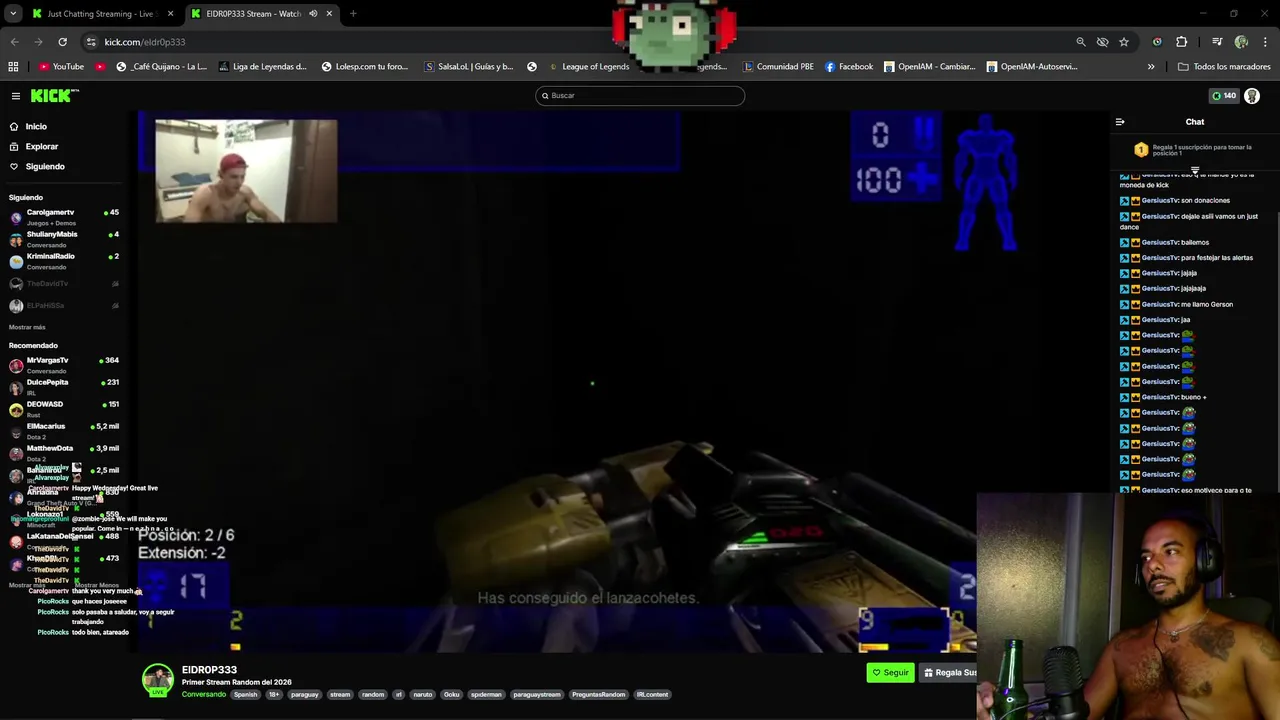The height and width of the screenshot is (720, 1280).
Task: Open the SalsaLoL Guías bookmark
Action: 468,67
